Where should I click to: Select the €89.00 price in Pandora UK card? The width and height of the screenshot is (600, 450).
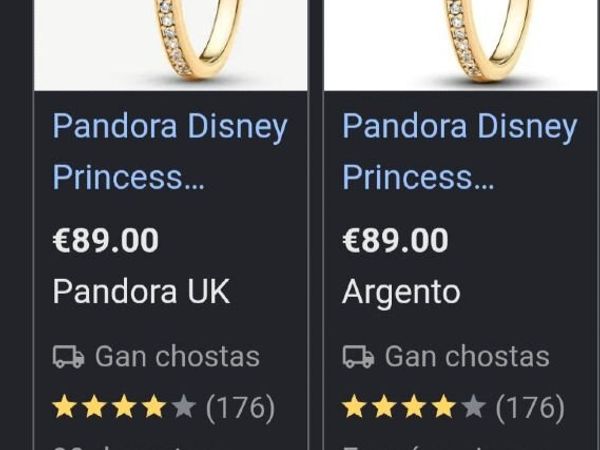coord(106,240)
